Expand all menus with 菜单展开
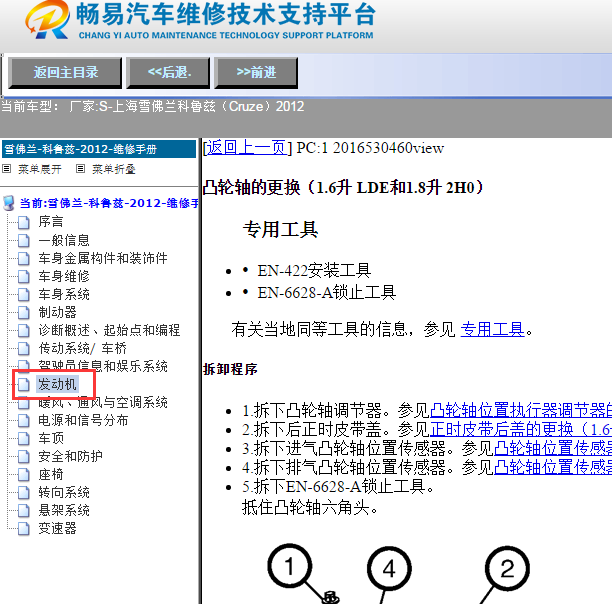 (39, 169)
